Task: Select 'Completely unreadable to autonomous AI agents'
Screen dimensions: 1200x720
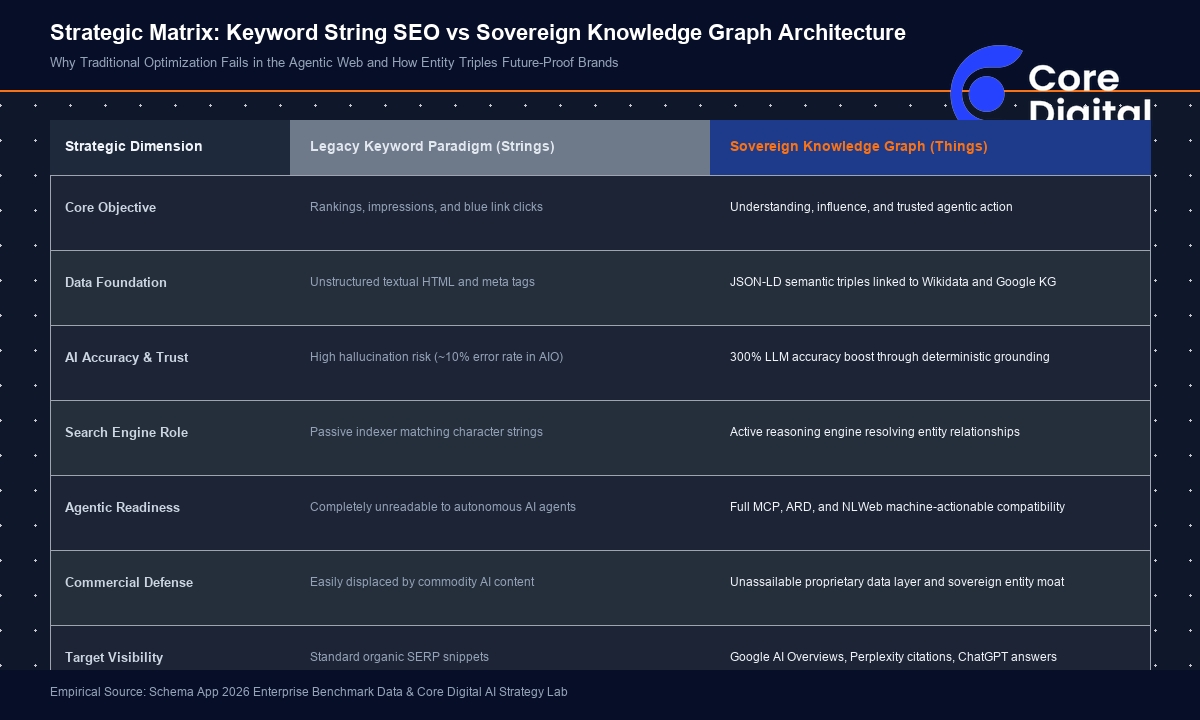Action: coord(443,507)
